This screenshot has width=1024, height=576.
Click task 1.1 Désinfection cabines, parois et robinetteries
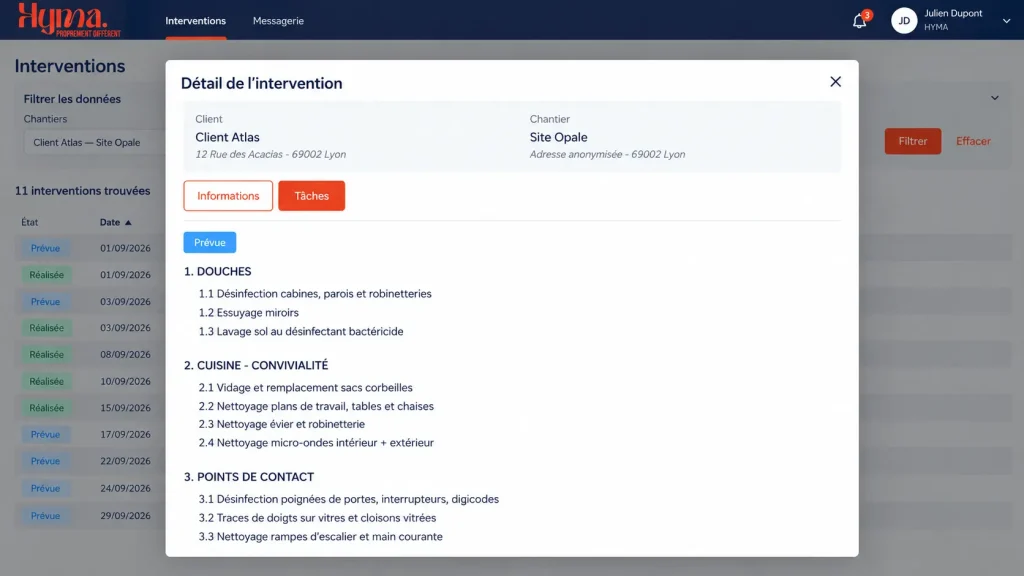tap(315, 294)
